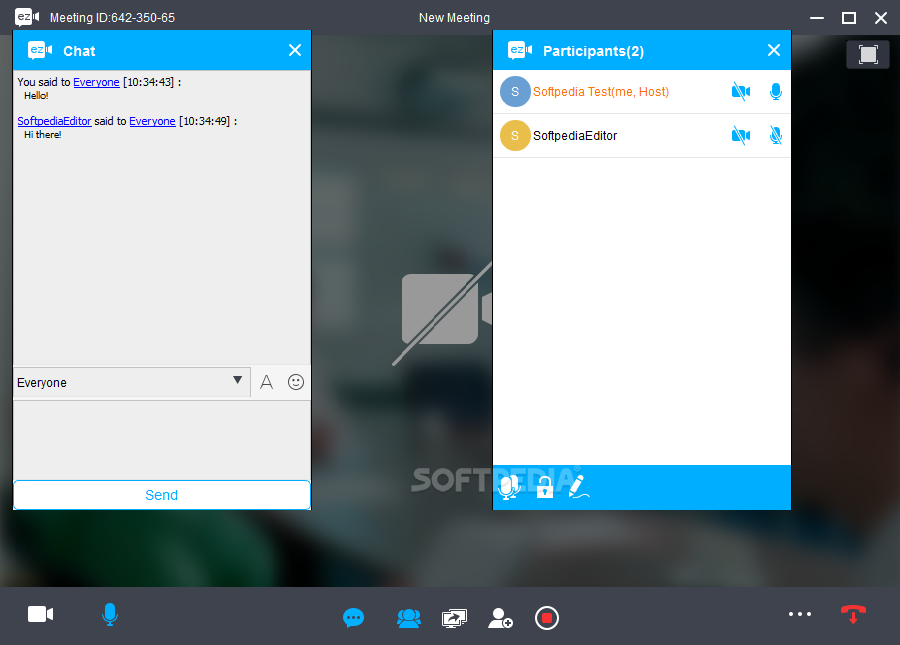Mute all participants in Participants footer
The height and width of the screenshot is (645, 900).
pyautogui.click(x=509, y=487)
